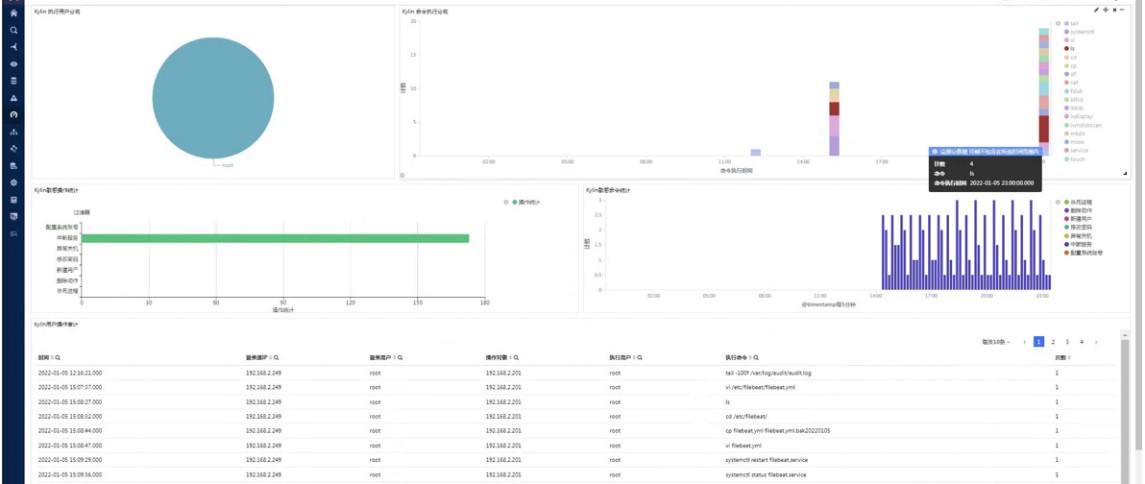Click the '2022-01-05 15:08:44.000' time cell
Viewport: 1145px width, 484px height.
pos(70,431)
